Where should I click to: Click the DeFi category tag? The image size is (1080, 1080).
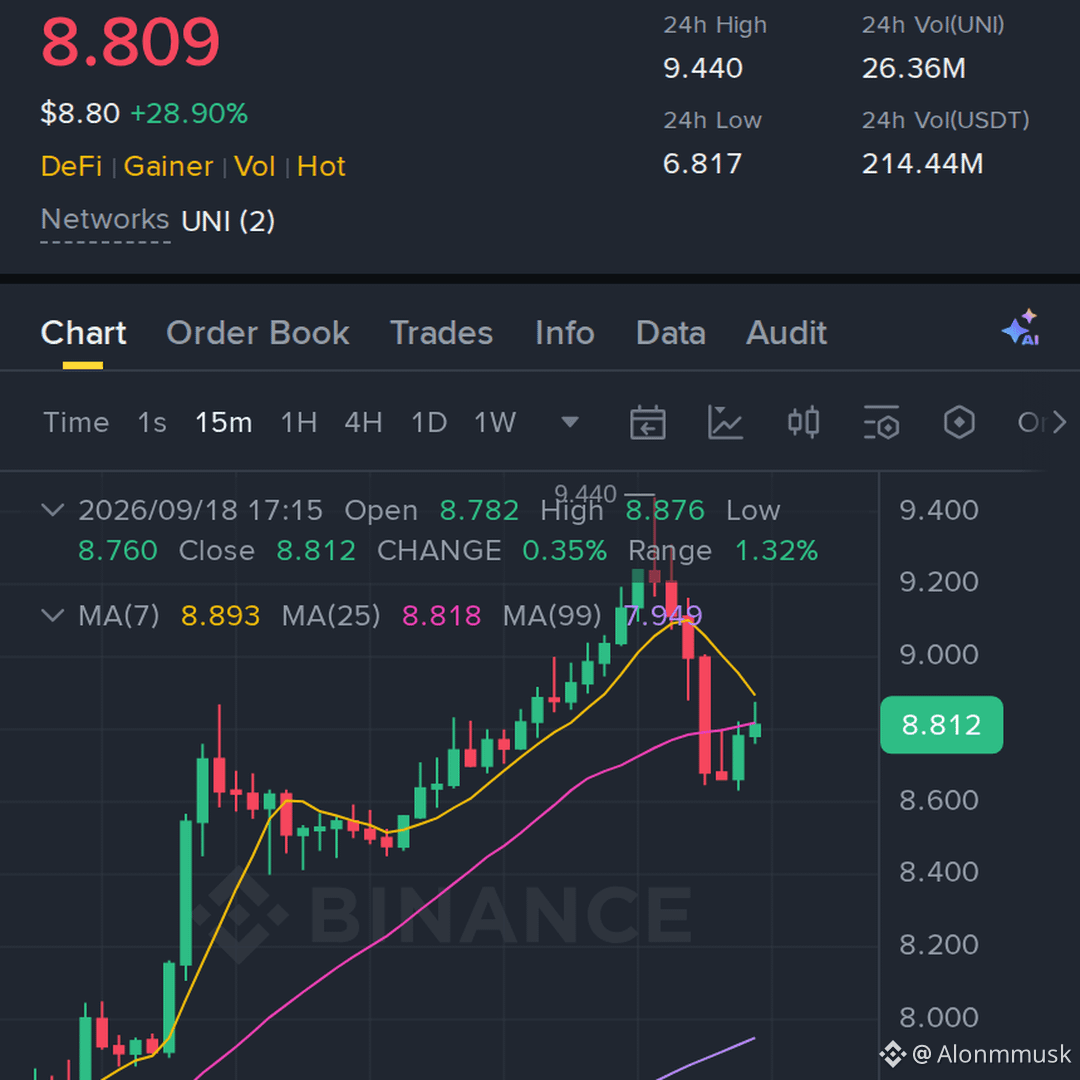(x=71, y=167)
